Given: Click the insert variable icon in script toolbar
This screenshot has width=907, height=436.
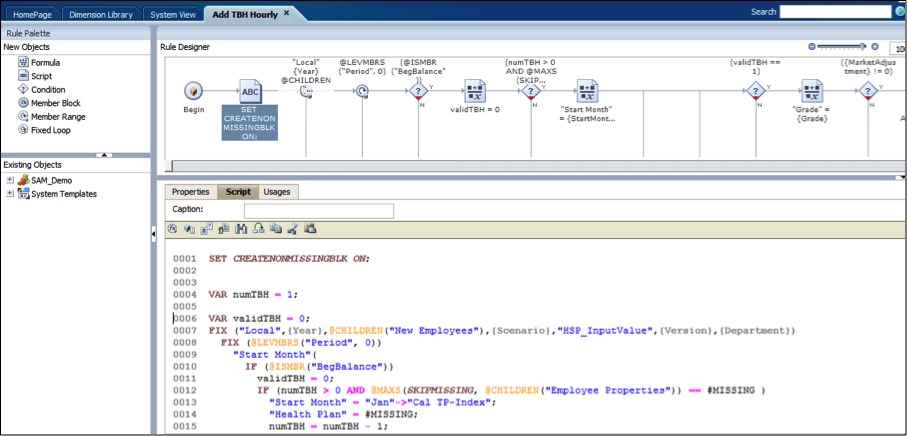Looking at the screenshot, I should click(x=206, y=229).
